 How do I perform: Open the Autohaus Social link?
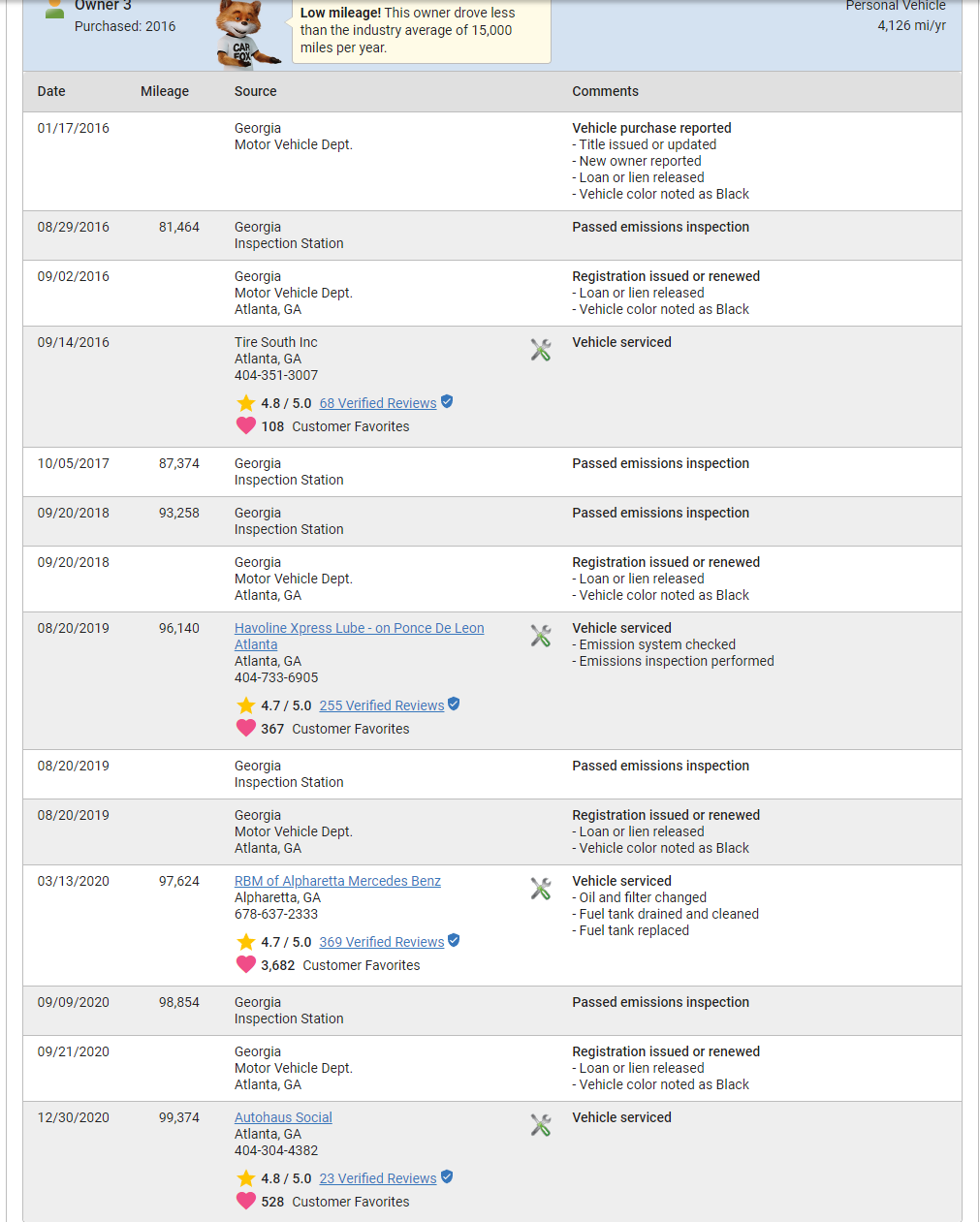pyautogui.click(x=283, y=1117)
